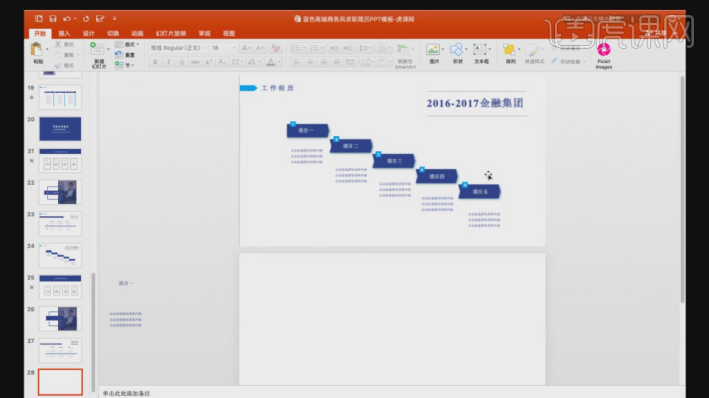Click the 2016-2017金融集团 title text

click(475, 103)
